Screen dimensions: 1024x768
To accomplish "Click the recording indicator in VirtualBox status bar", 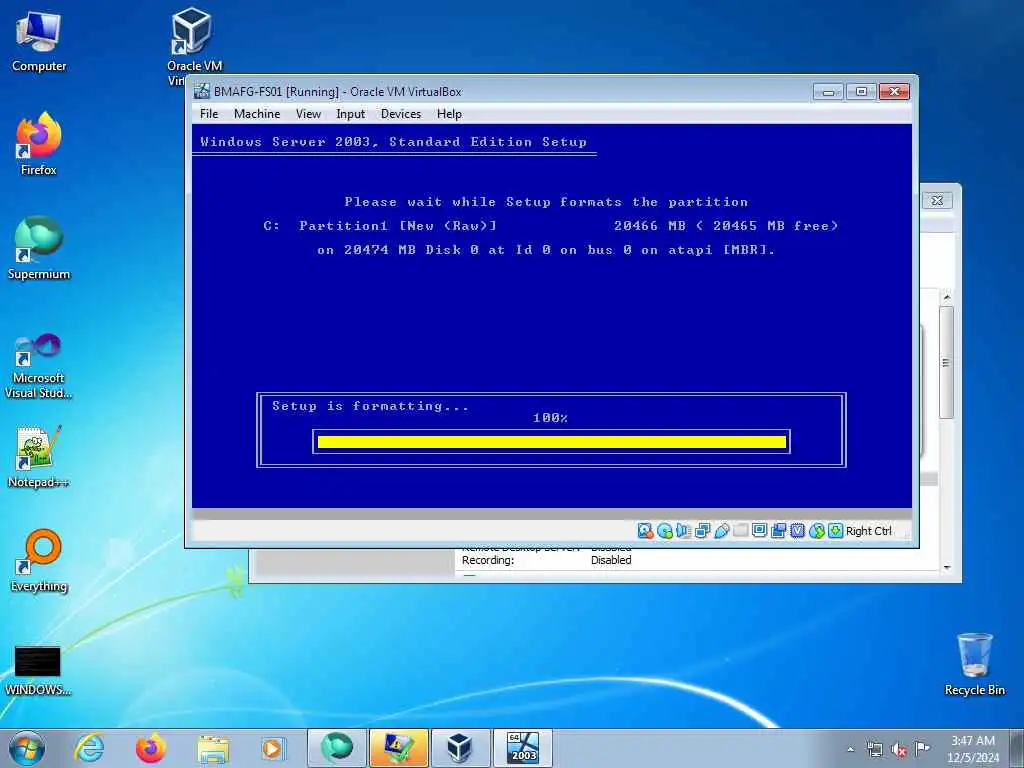I will click(x=778, y=531).
